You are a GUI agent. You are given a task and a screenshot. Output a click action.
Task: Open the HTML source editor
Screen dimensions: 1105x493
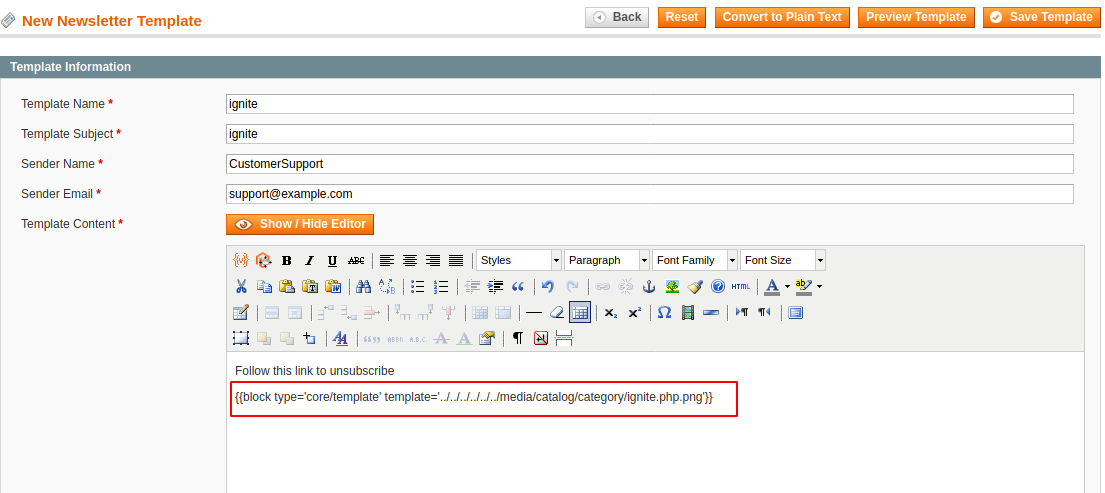pyautogui.click(x=741, y=286)
